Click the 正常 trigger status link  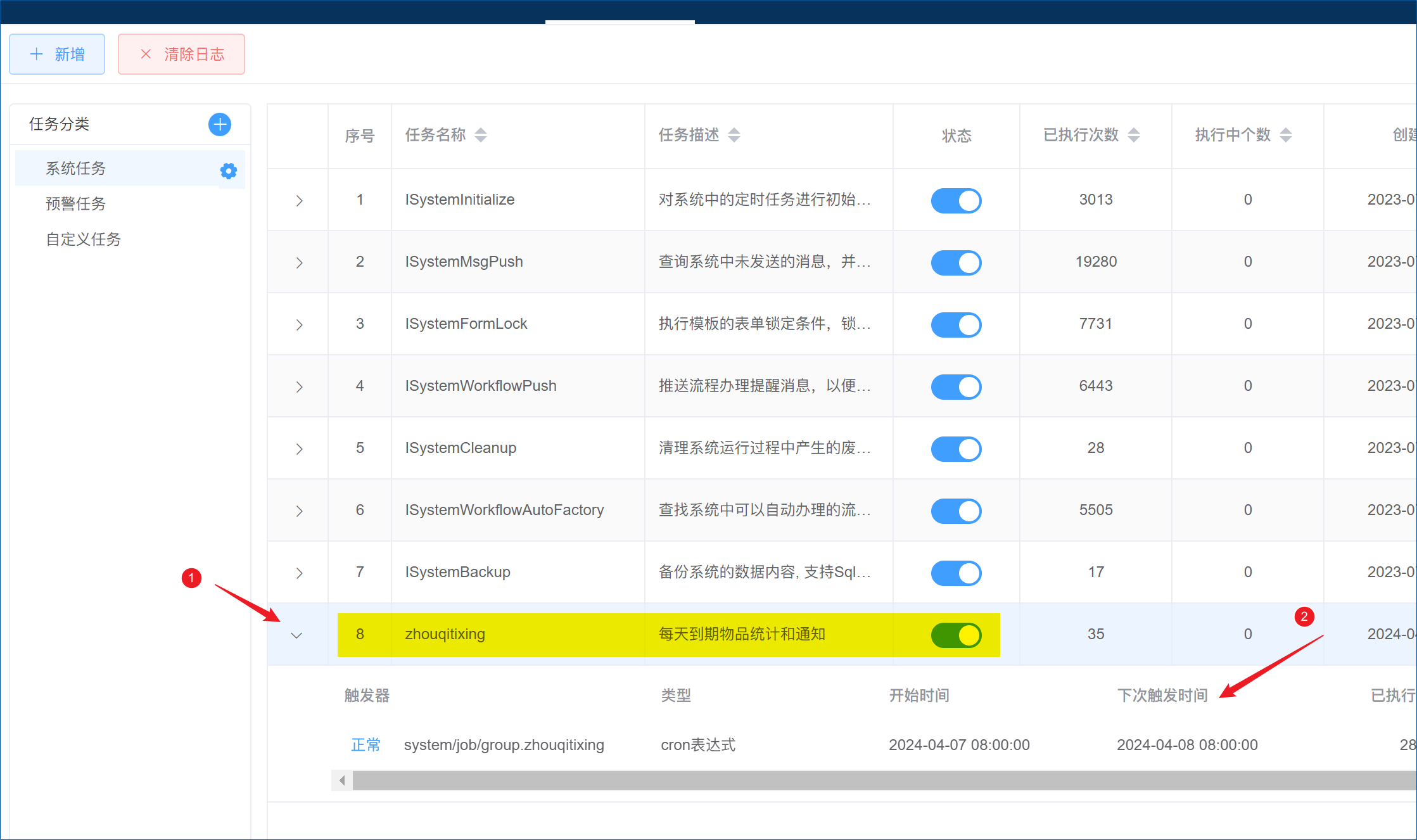tap(365, 744)
